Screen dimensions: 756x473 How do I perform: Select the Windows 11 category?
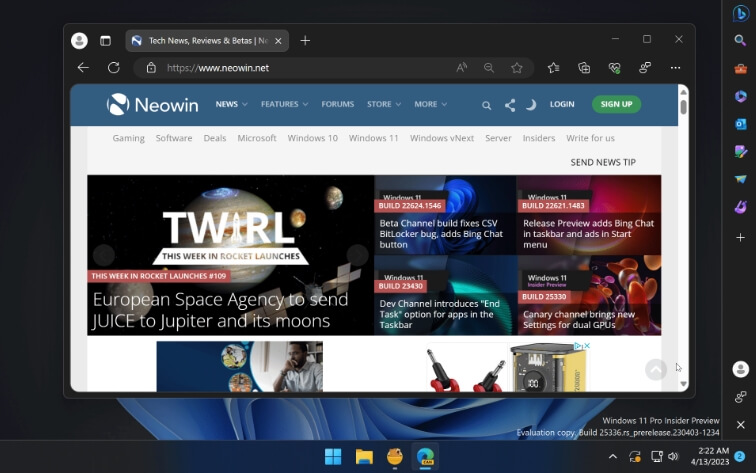click(374, 138)
